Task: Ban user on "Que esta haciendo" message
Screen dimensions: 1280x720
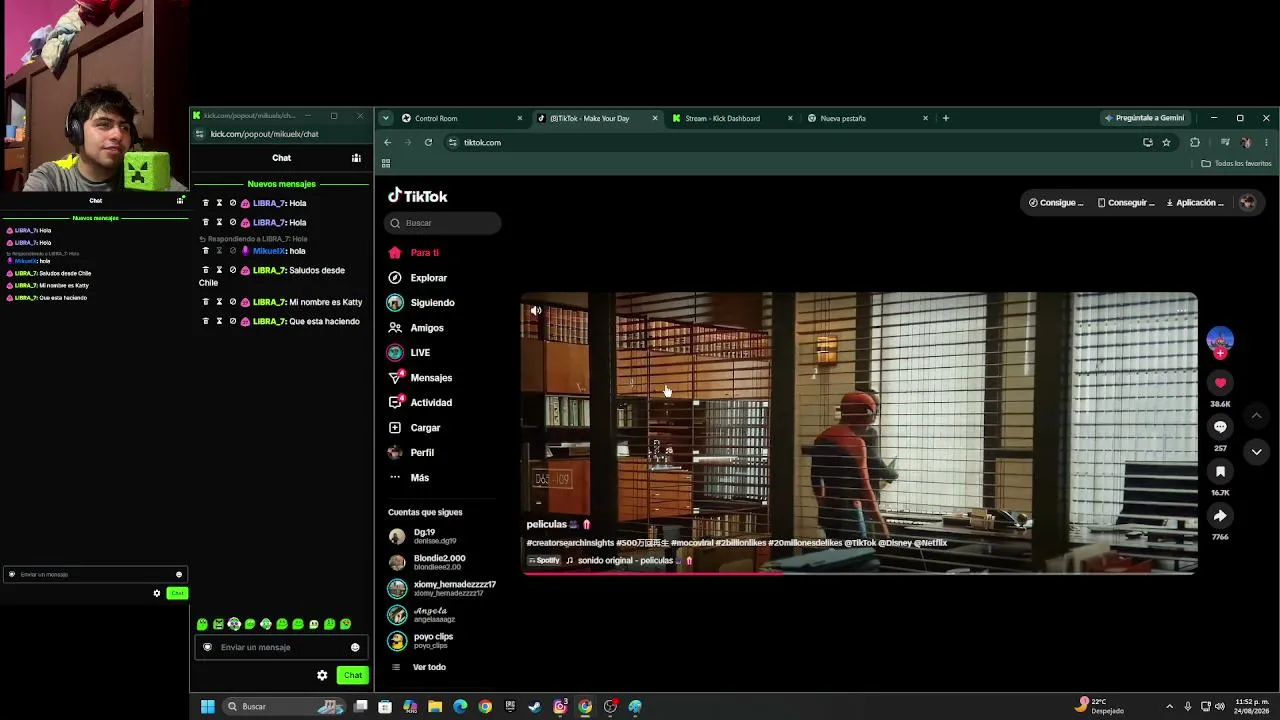Action: tap(233, 321)
